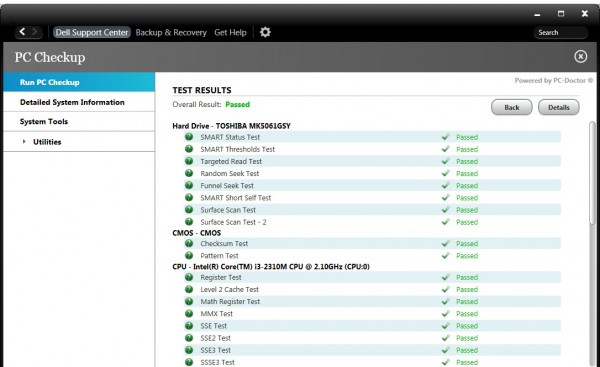
Task: Click help icon beside Random Seek Test
Action: tap(189, 173)
